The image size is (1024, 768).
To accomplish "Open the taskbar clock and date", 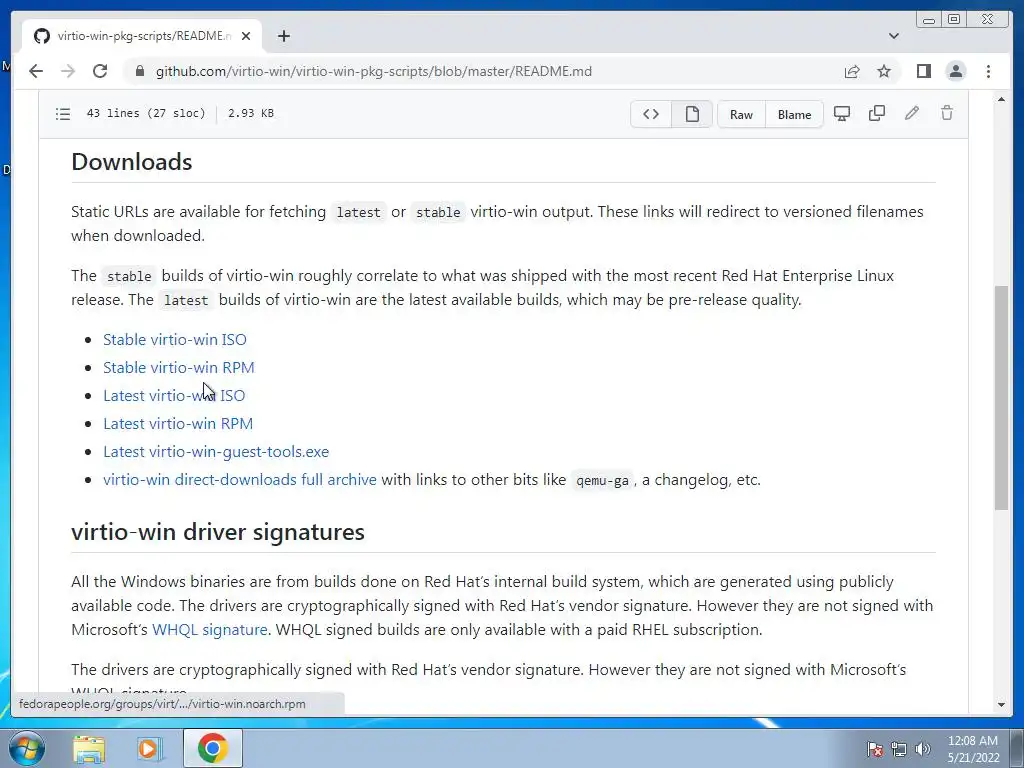I will tap(973, 749).
